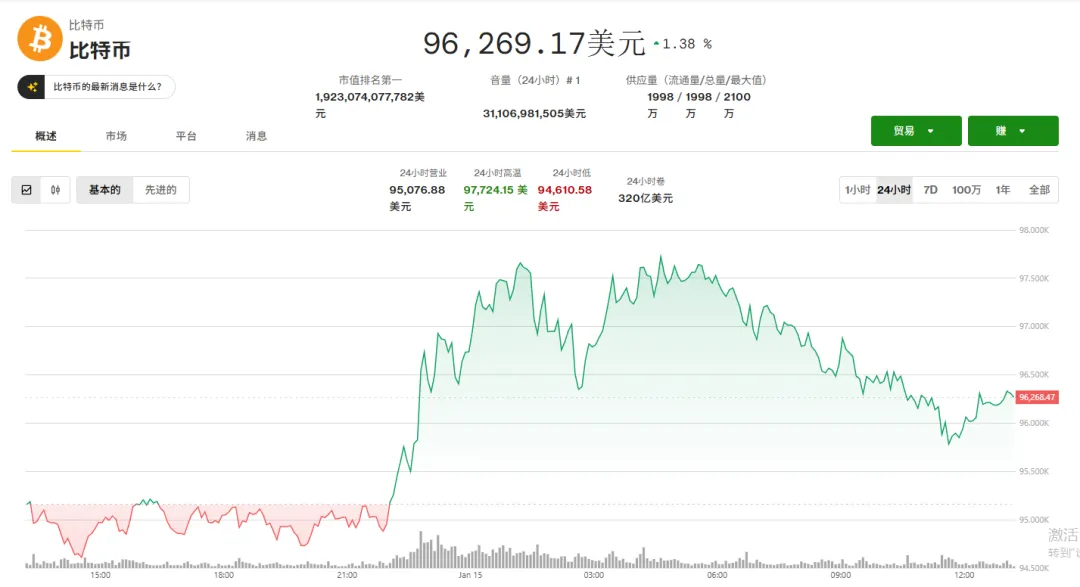
Task: Click the 24小时营业 open label
Action: [423, 173]
